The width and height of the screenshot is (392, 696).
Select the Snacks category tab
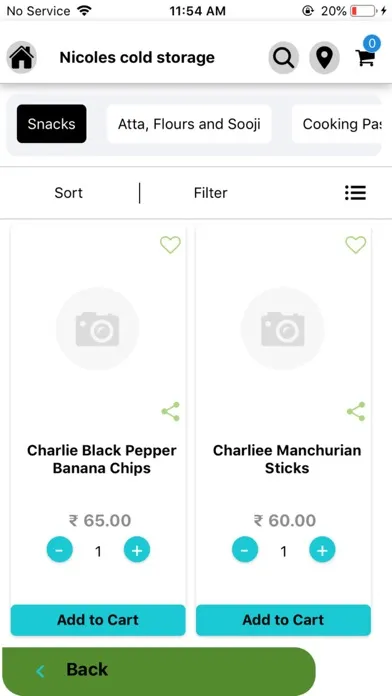(x=51, y=124)
